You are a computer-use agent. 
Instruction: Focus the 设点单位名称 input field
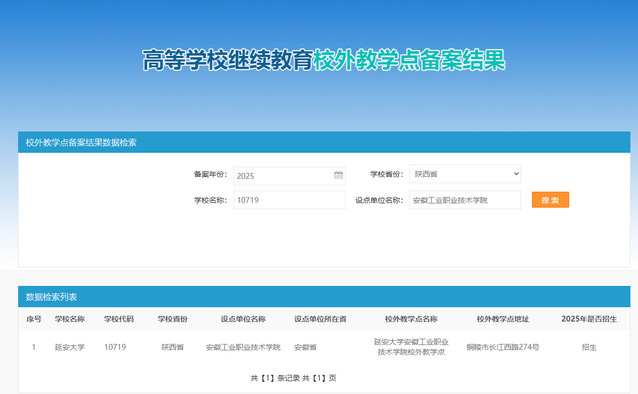click(x=465, y=200)
